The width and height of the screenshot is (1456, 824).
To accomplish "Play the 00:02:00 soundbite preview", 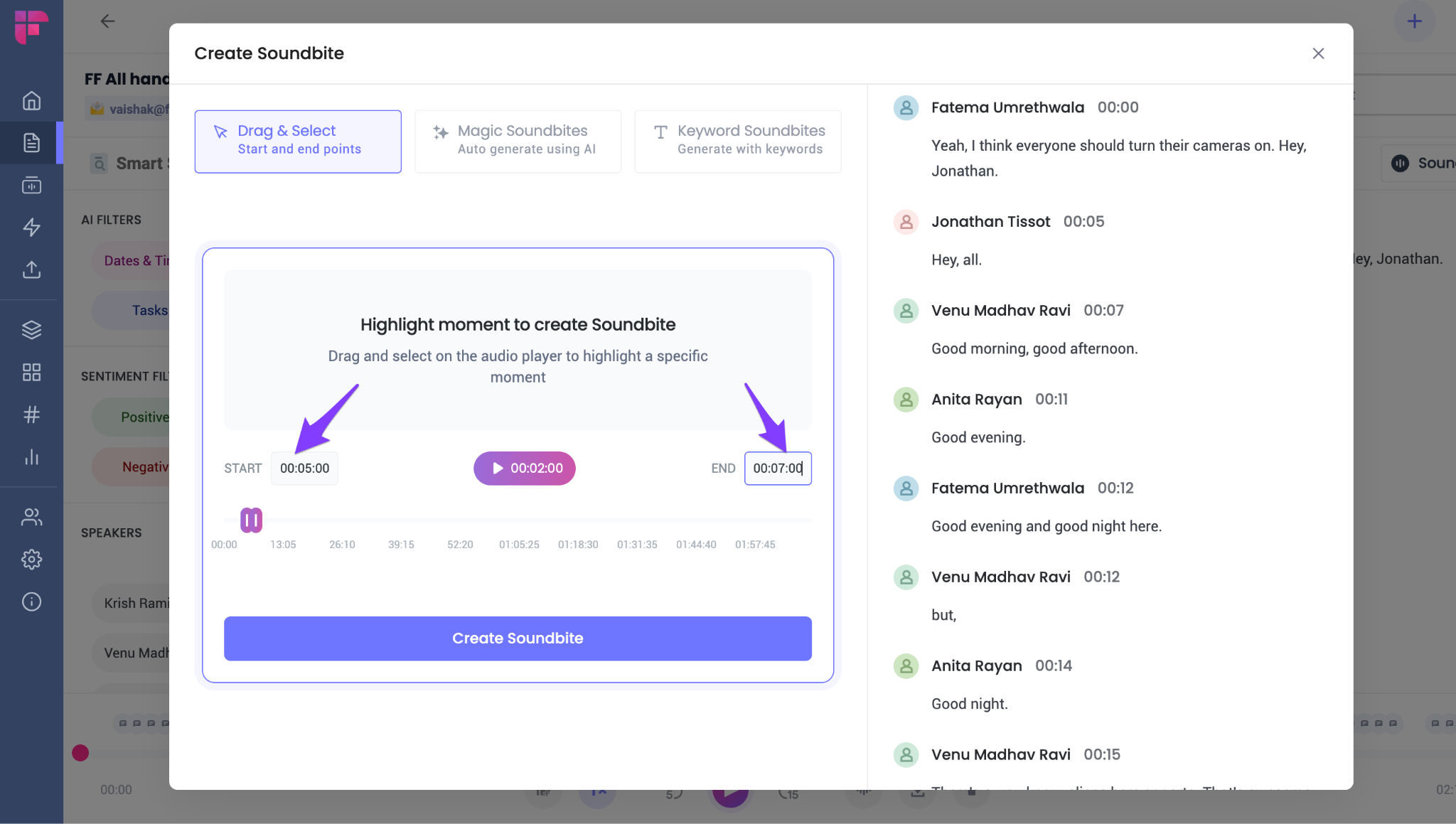I will pyautogui.click(x=525, y=468).
